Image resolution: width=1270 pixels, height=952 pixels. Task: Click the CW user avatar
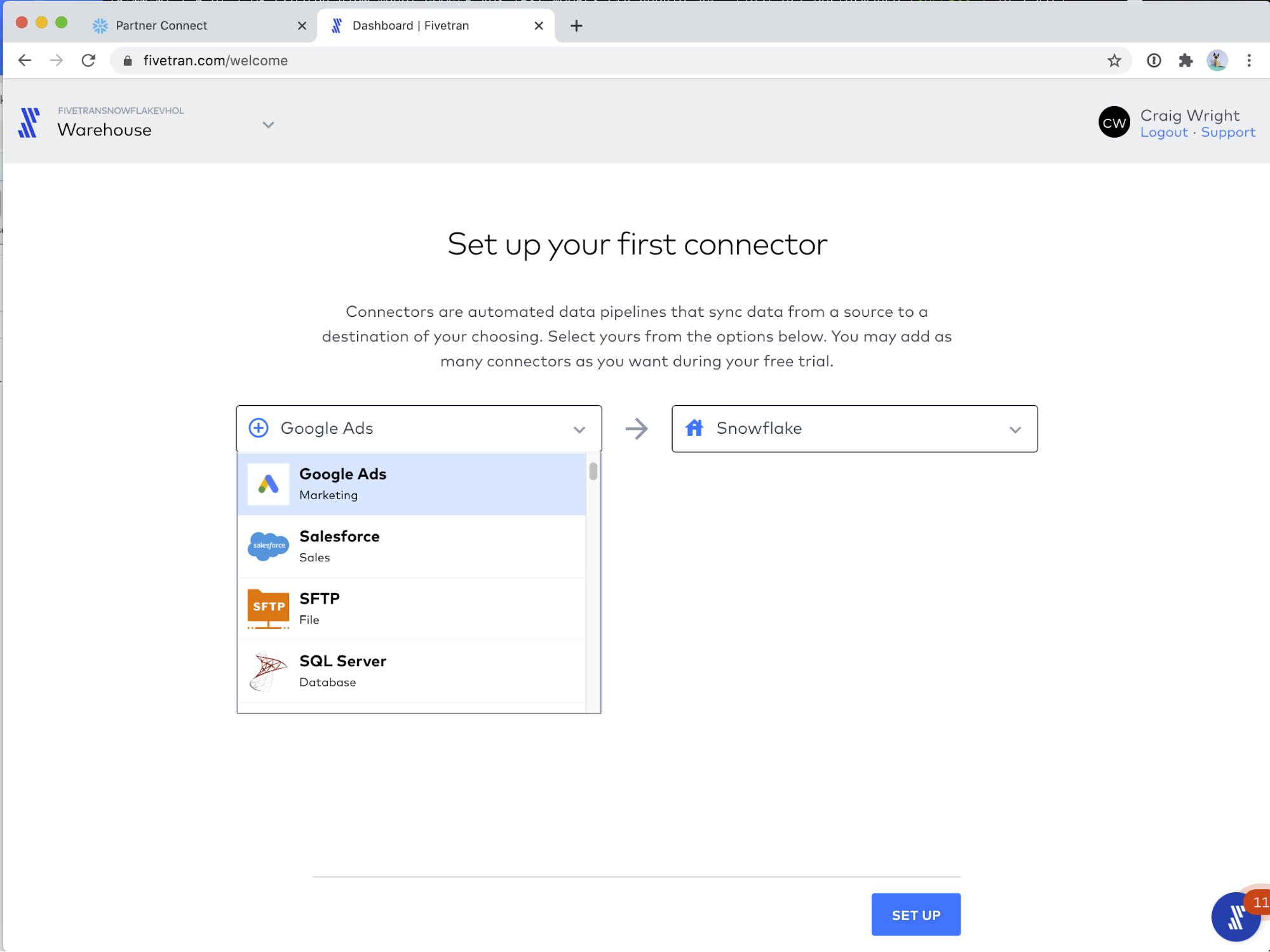1114,123
